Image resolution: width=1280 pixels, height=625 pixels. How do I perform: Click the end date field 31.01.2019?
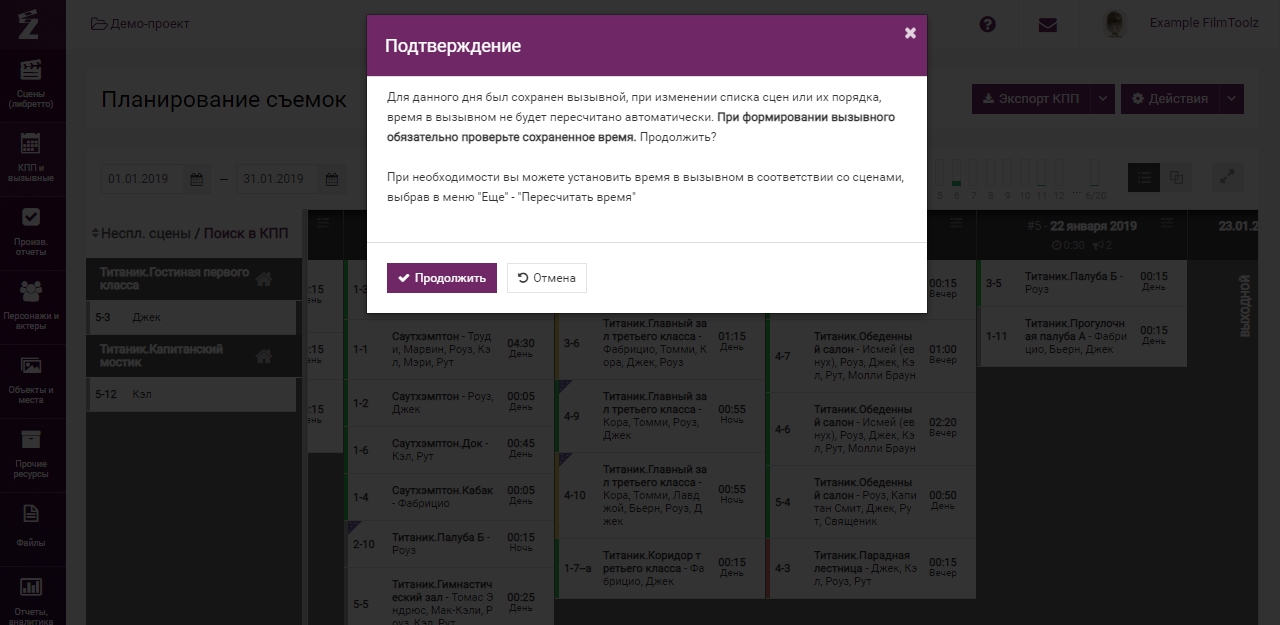278,179
